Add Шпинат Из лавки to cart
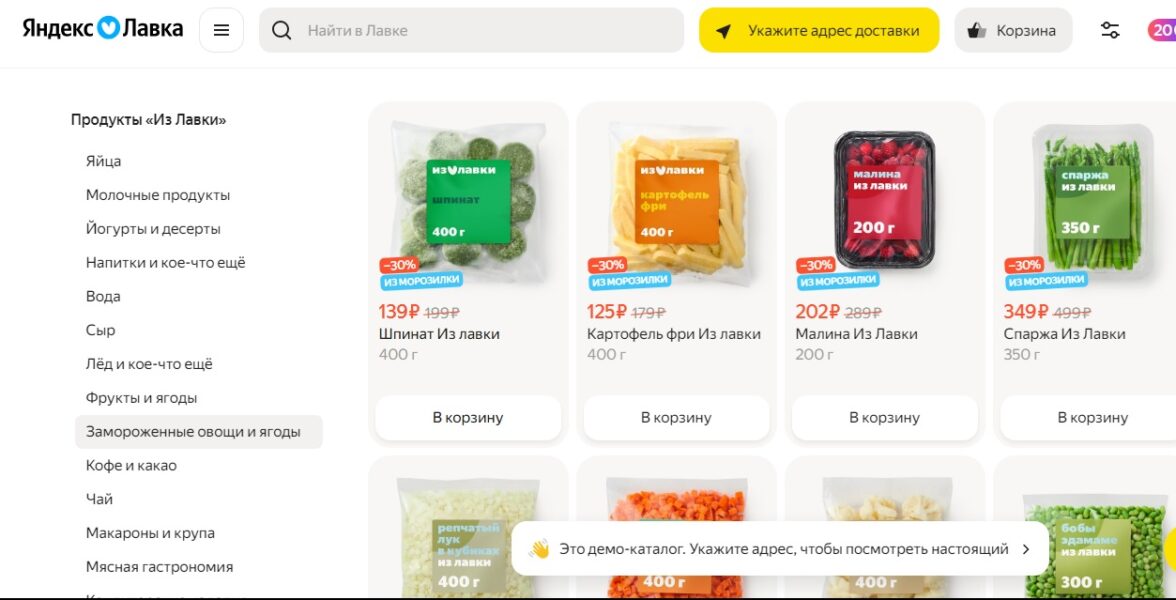The height and width of the screenshot is (600, 1176). (468, 418)
